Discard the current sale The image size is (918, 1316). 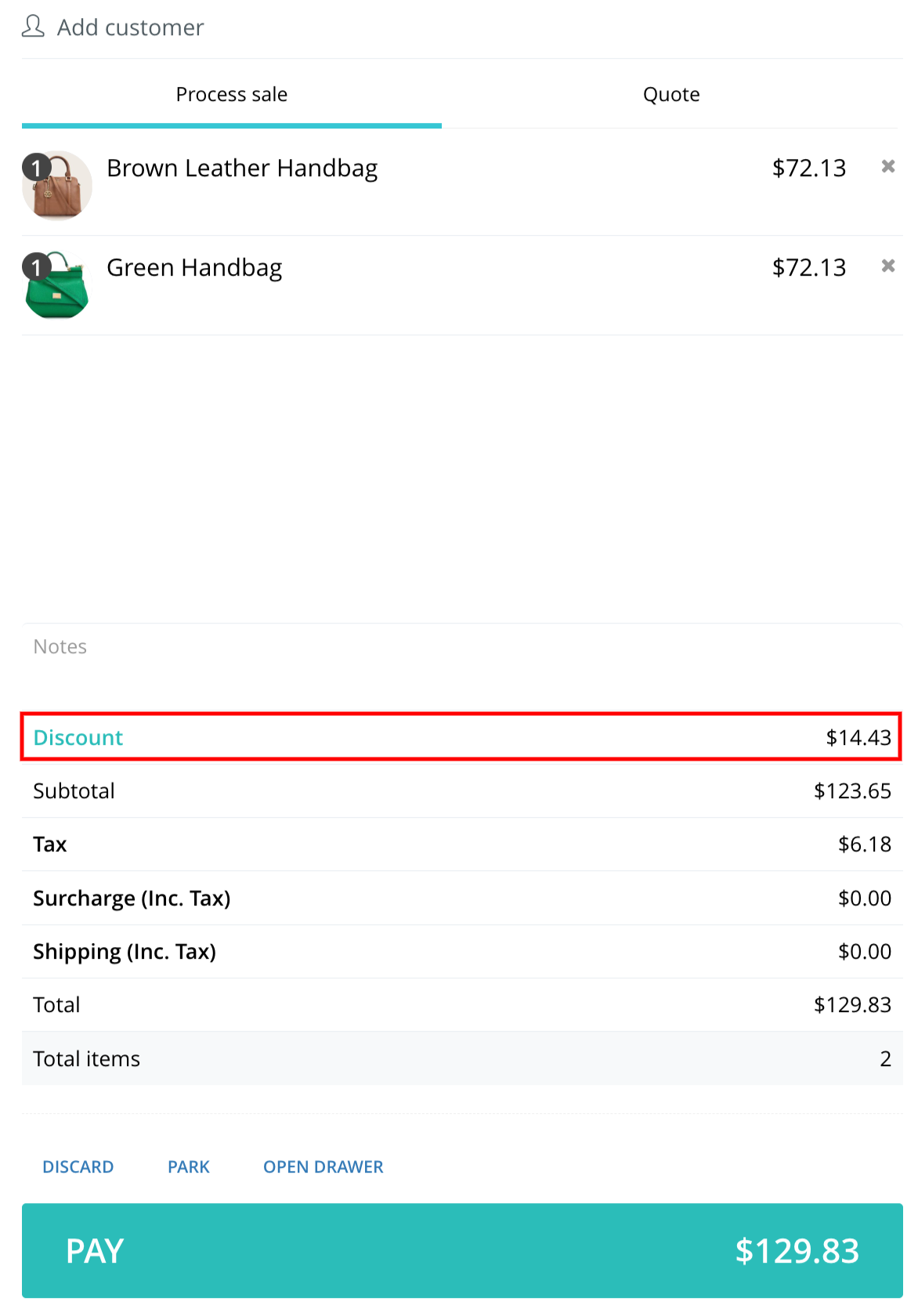pos(78,1167)
